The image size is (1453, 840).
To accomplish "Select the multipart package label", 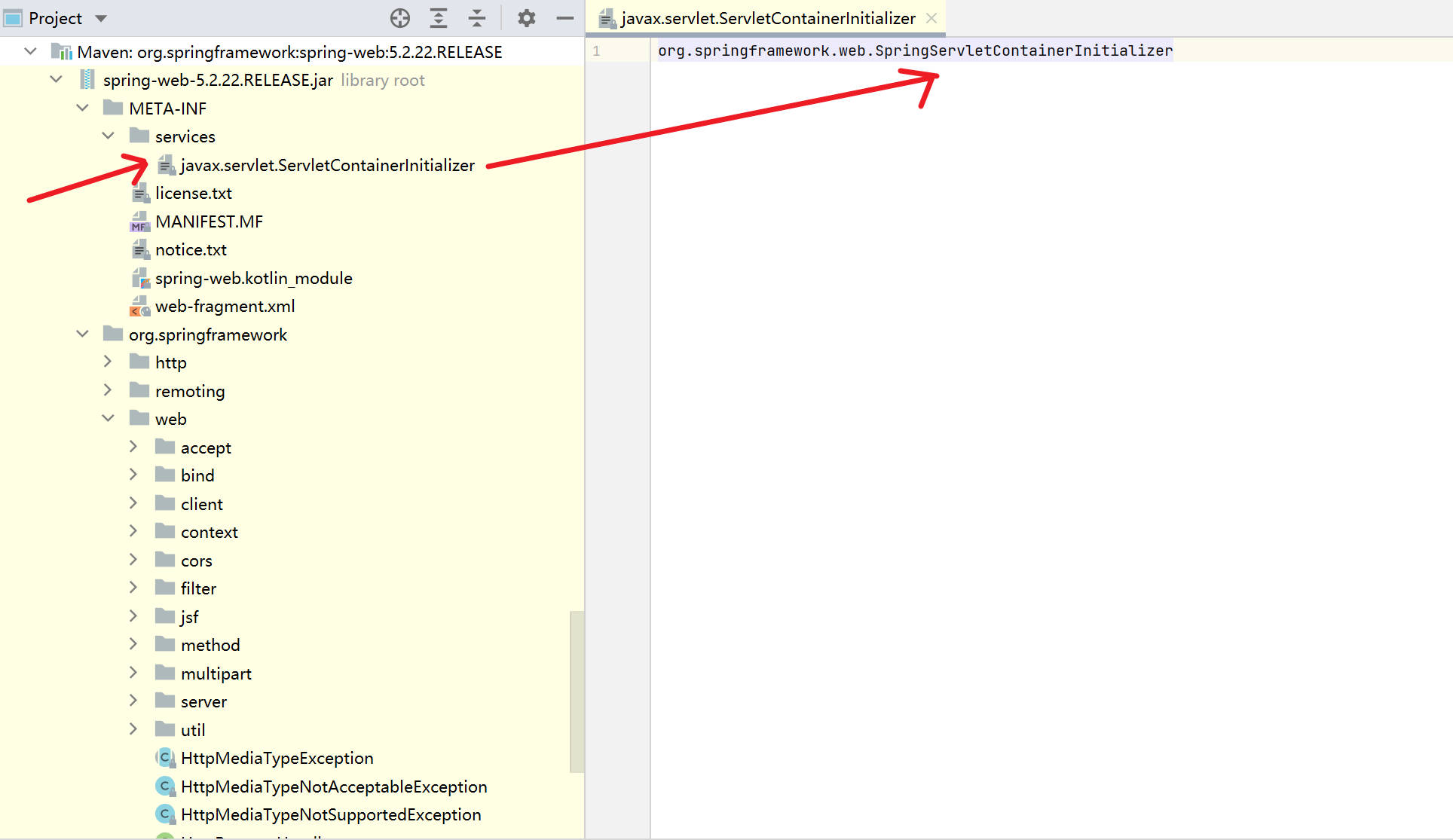I will tap(216, 674).
